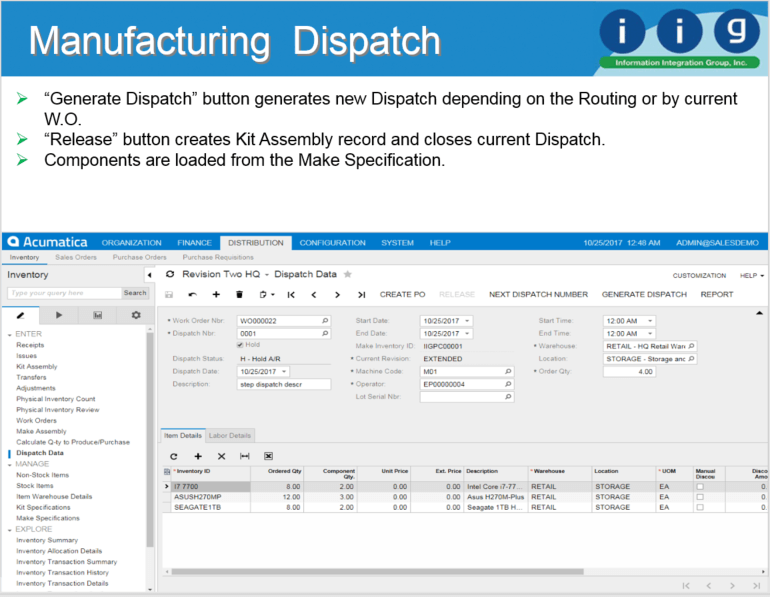Fit columns in the Item Details grid
Image resolution: width=770 pixels, height=597 pixels.
pos(245,457)
